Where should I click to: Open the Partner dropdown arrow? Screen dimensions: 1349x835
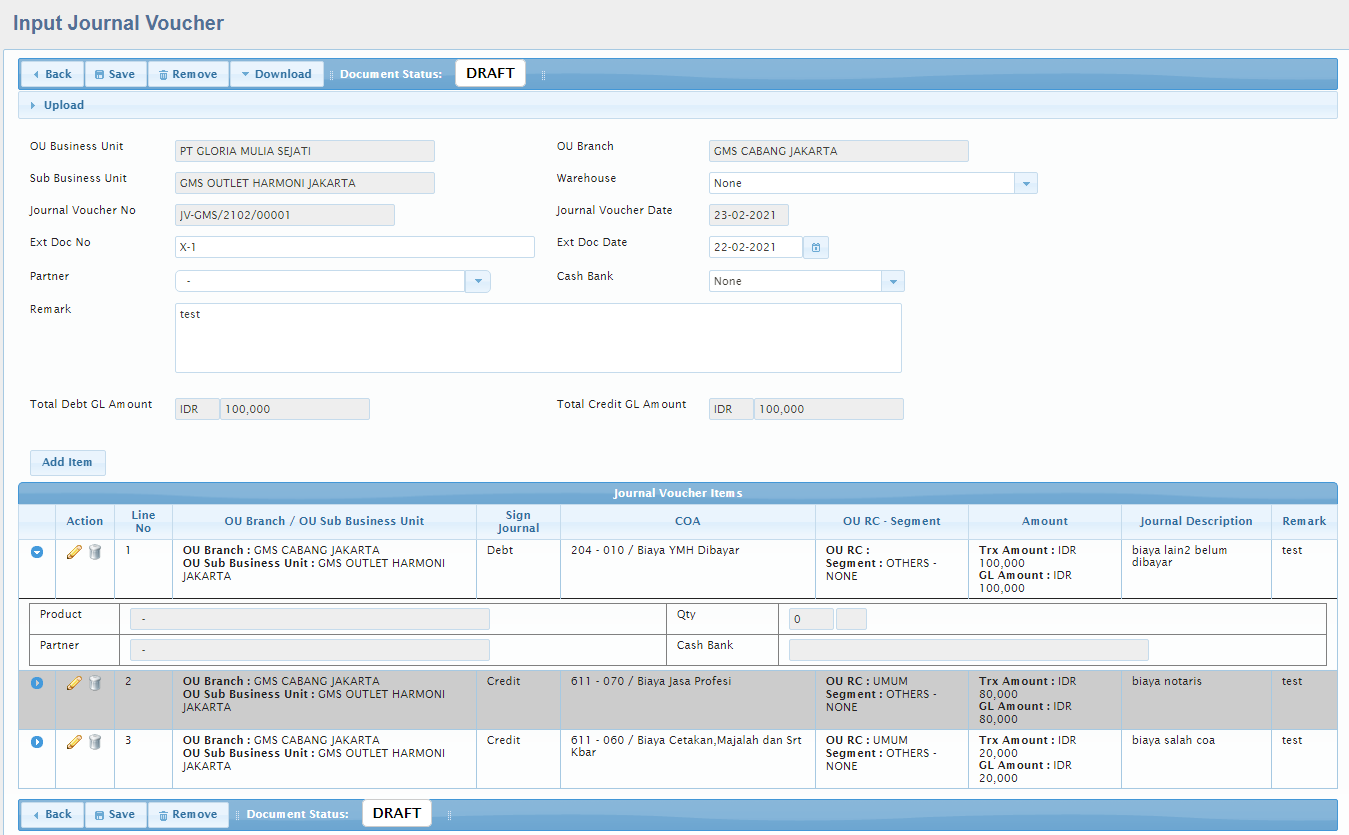[x=478, y=281]
